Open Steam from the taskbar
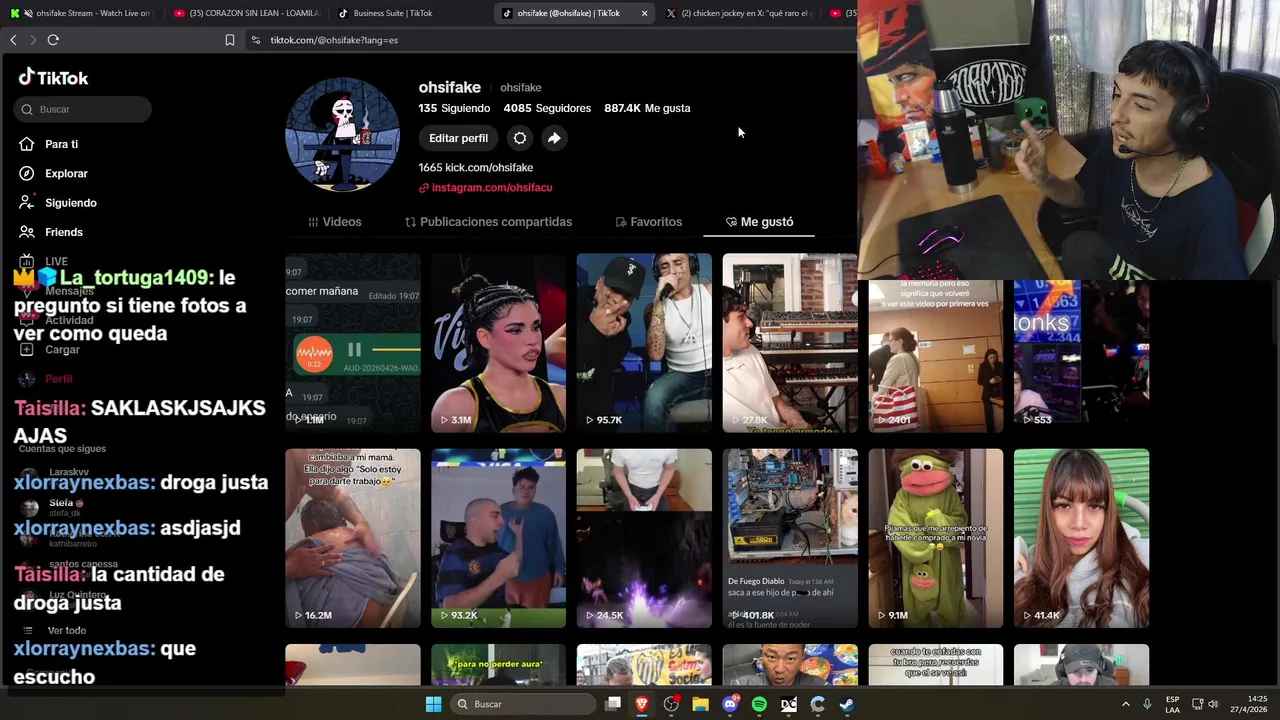 tap(847, 704)
